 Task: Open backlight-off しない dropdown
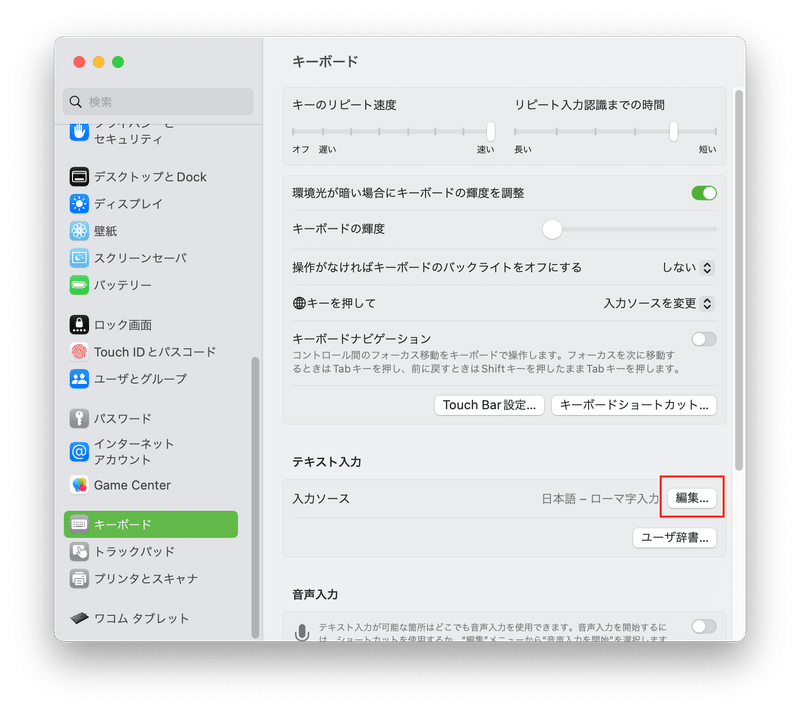[x=687, y=267]
